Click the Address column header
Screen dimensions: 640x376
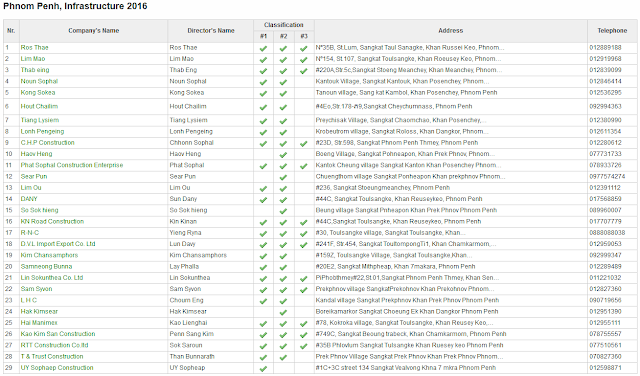[x=451, y=31]
